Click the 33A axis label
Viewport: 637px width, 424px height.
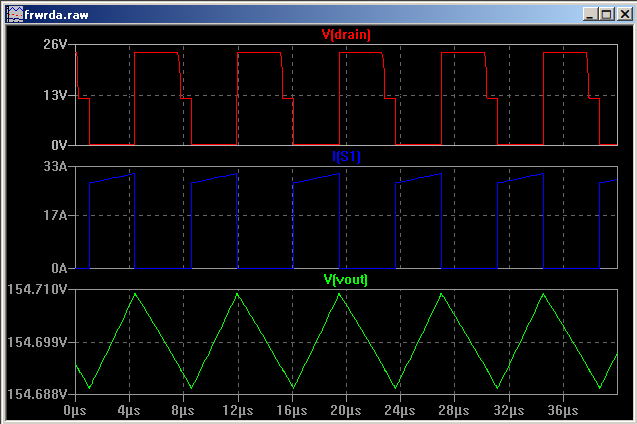(55, 167)
